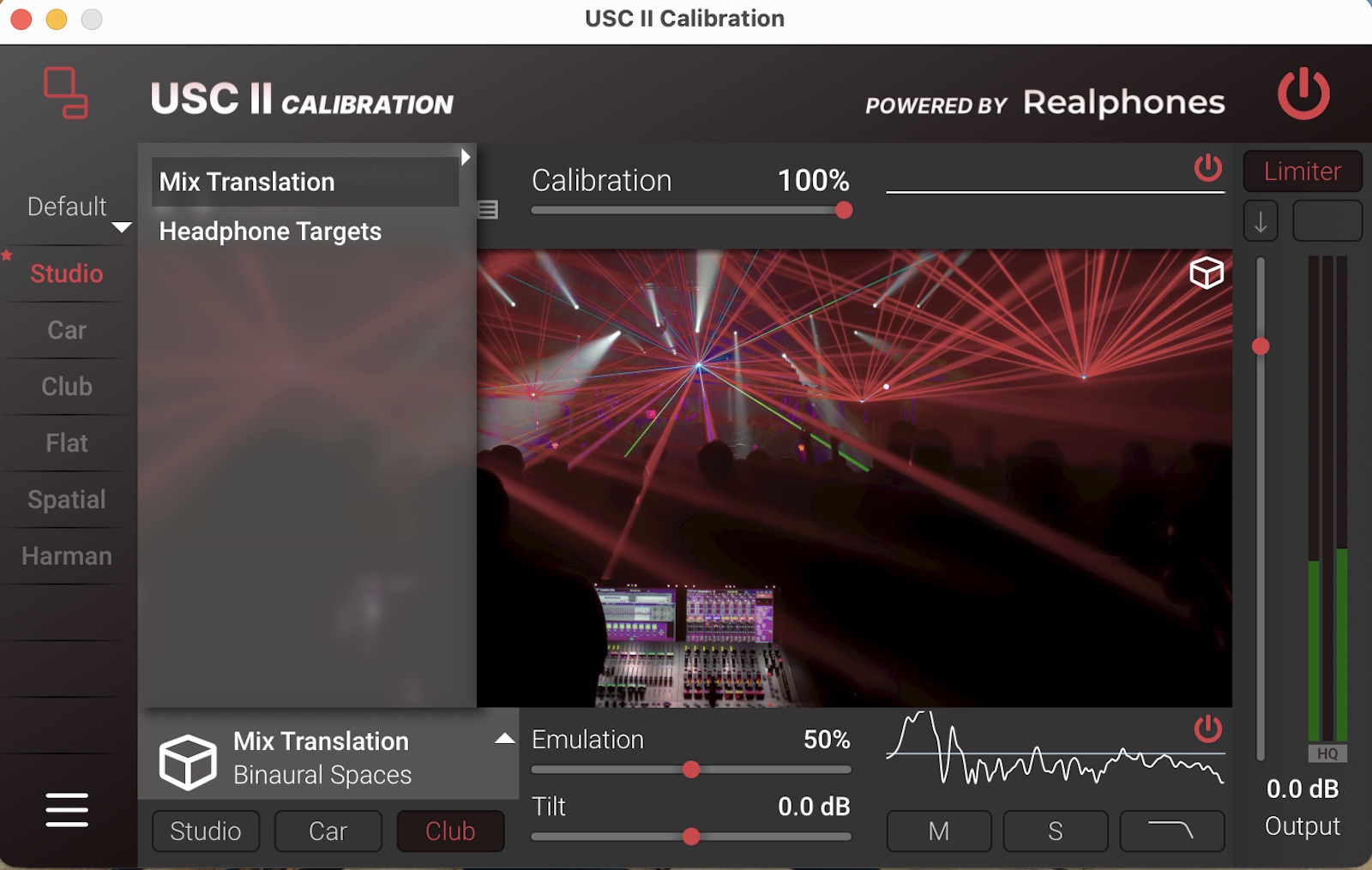Select the Harman profile in the sidebar
Screen dimensions: 1372x870
(66, 555)
